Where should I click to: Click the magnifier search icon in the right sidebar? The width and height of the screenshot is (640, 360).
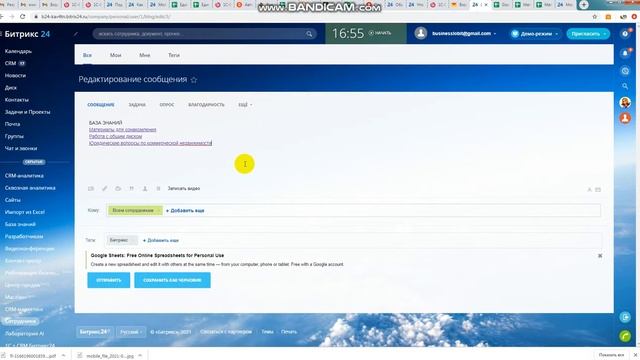[x=625, y=86]
